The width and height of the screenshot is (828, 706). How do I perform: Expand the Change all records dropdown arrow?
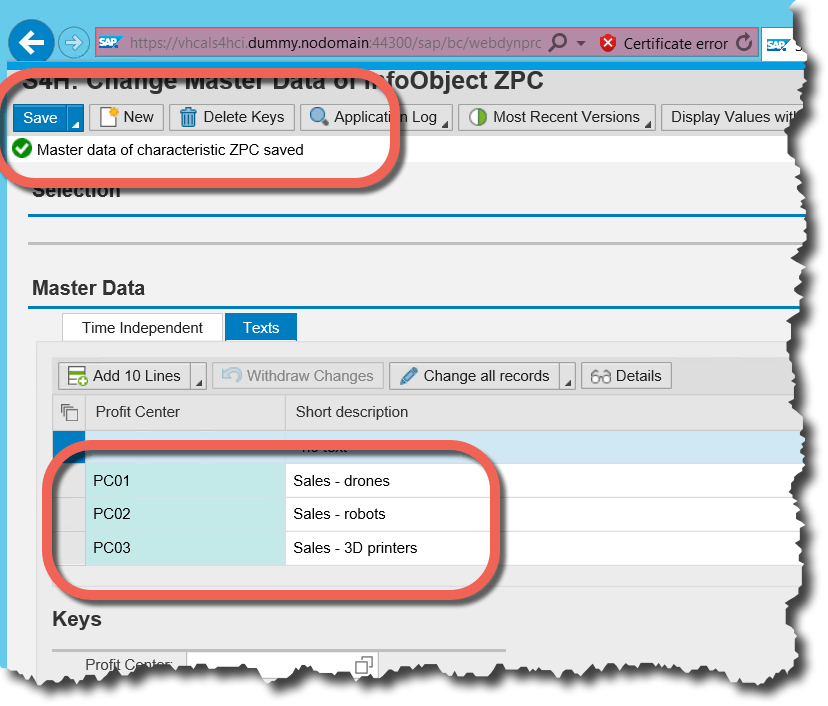click(x=567, y=377)
